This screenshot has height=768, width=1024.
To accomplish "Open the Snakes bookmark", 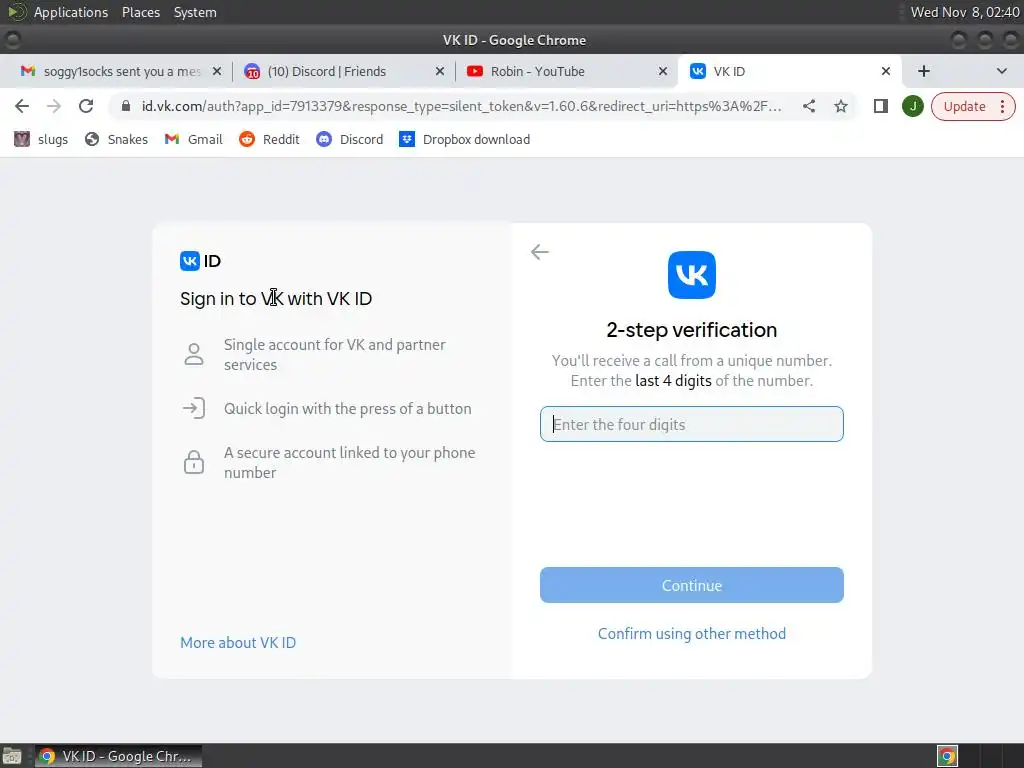I will pos(116,139).
